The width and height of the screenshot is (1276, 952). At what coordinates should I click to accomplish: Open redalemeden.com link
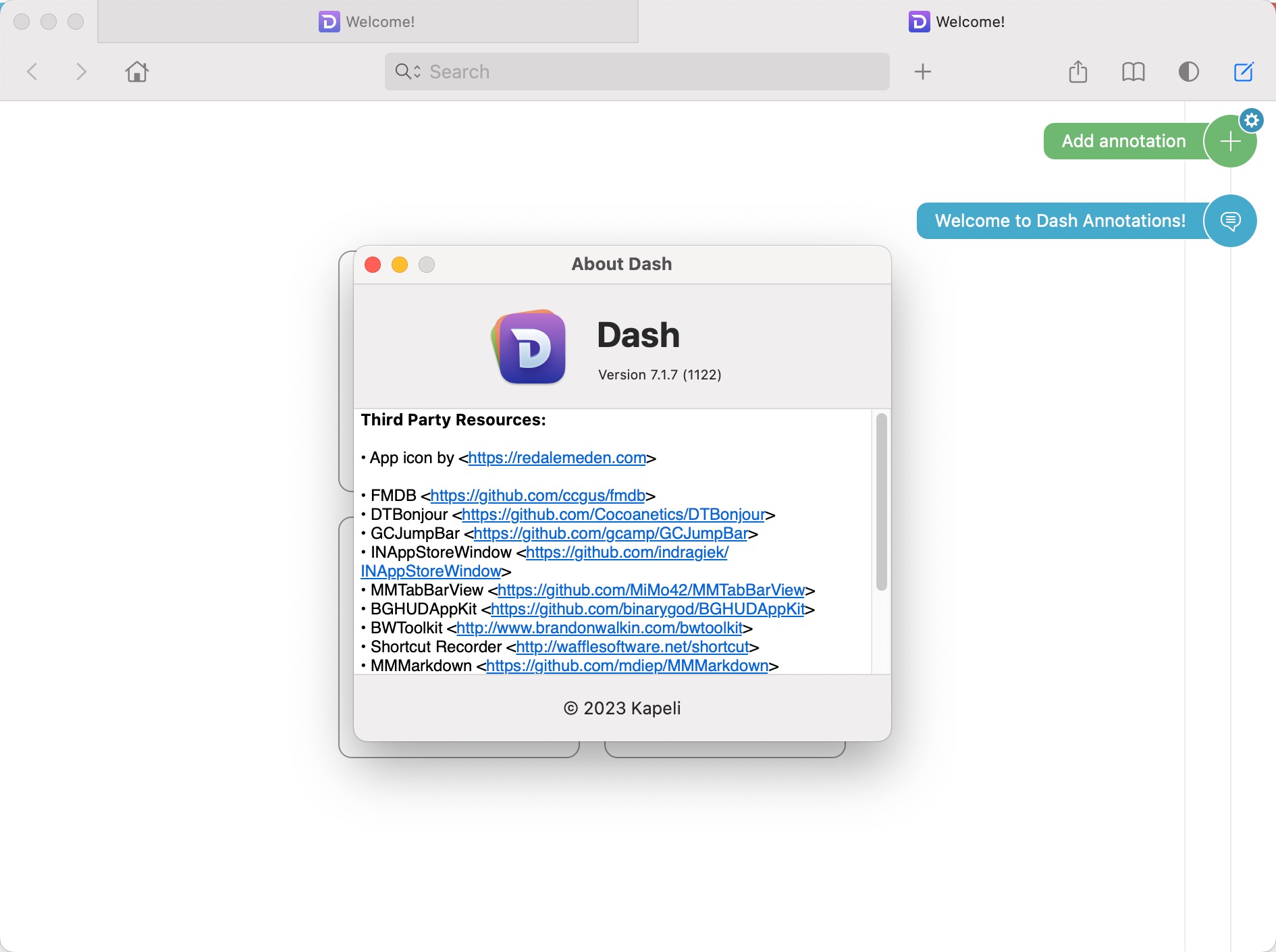[558, 458]
